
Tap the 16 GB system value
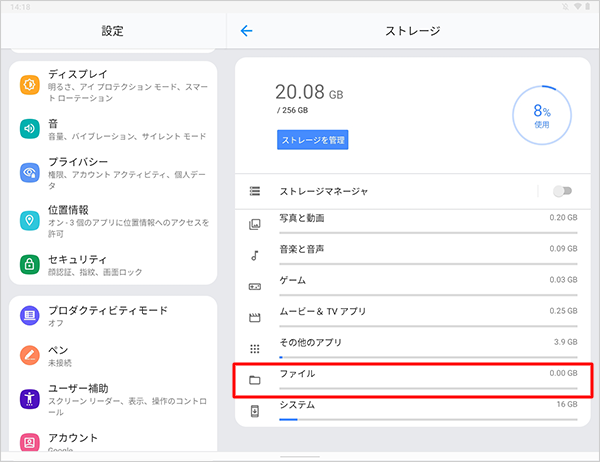[567, 404]
